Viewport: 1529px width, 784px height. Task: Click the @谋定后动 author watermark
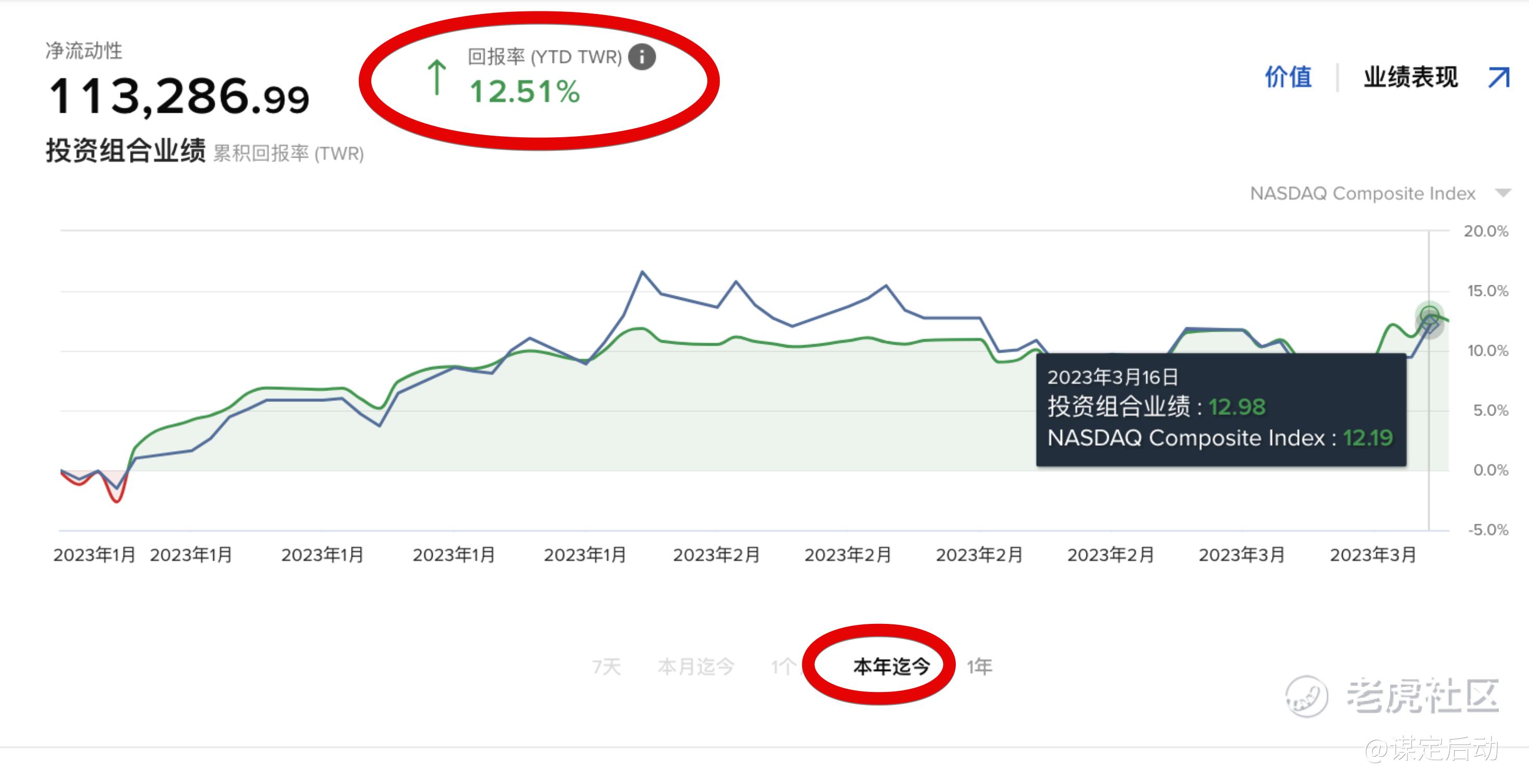1431,750
